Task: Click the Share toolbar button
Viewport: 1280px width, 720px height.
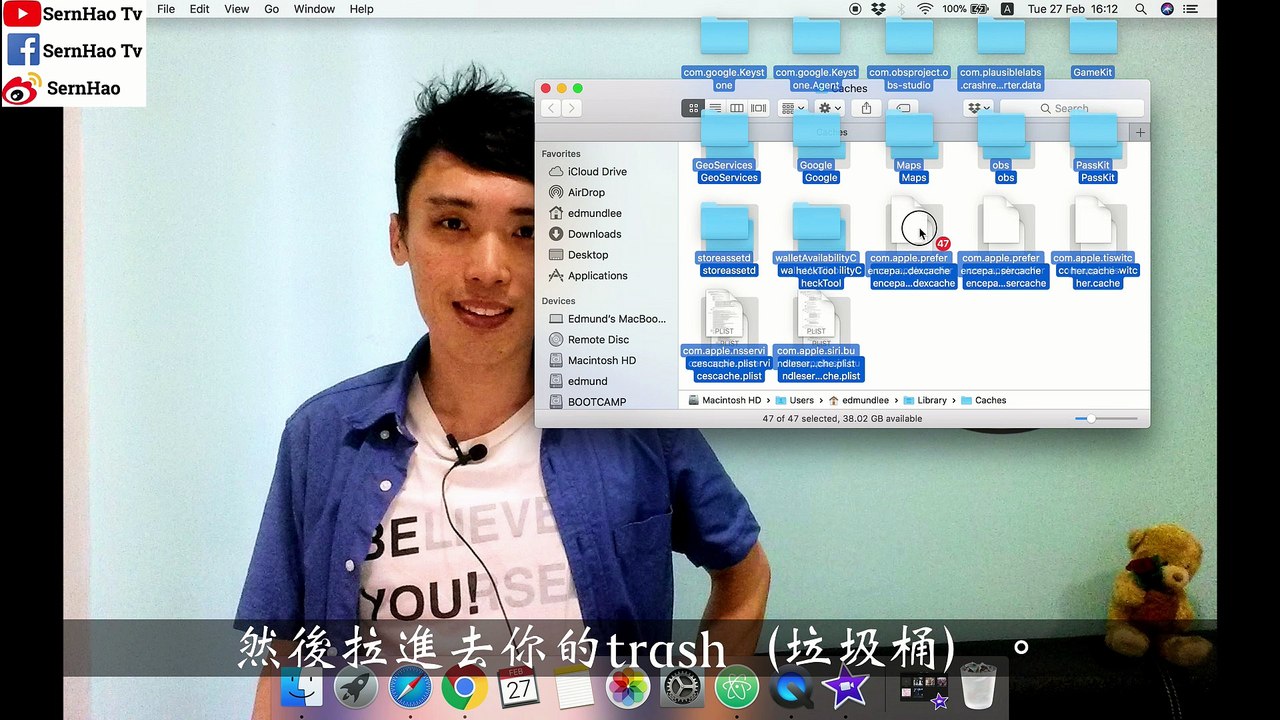Action: coord(866,108)
